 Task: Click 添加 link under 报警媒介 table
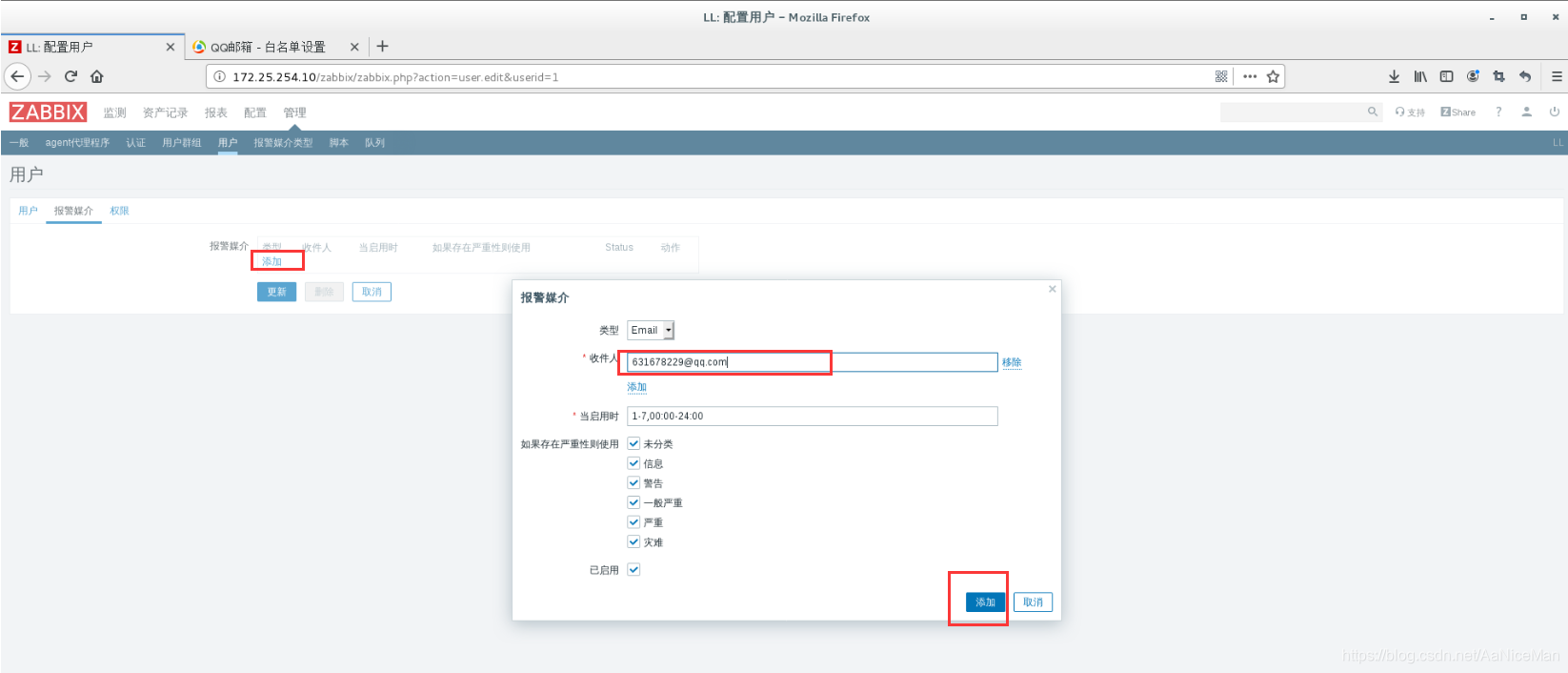tap(272, 261)
